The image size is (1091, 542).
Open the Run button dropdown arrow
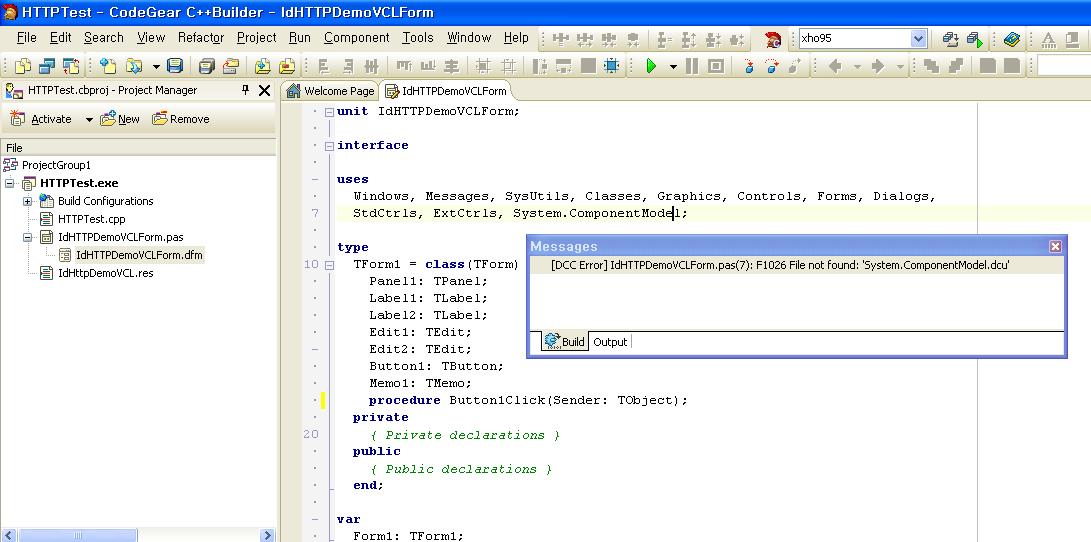point(673,67)
